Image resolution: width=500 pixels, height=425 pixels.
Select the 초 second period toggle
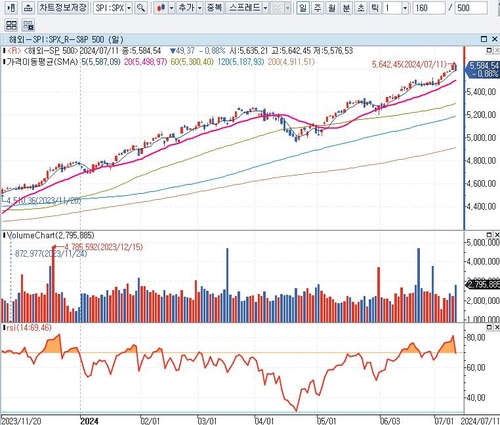pyautogui.click(x=361, y=8)
